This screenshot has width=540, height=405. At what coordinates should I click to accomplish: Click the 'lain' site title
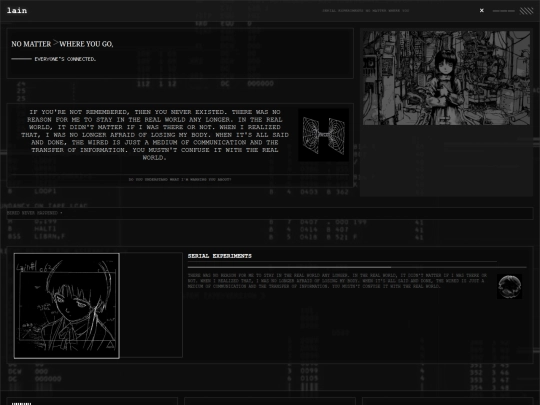pyautogui.click(x=17, y=10)
